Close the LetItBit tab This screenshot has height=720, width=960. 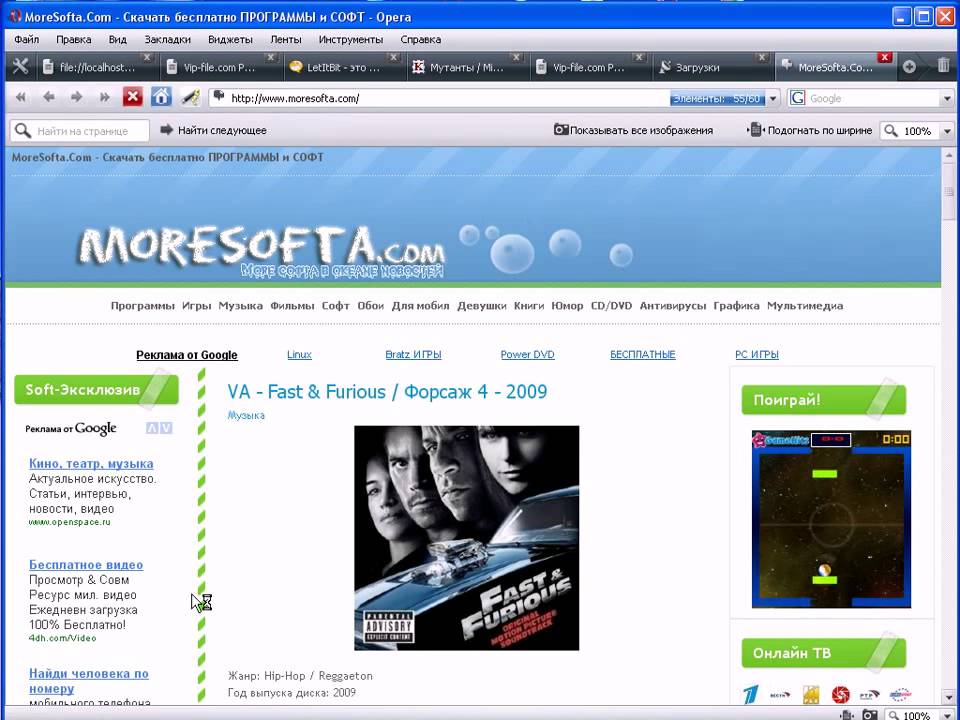click(393, 58)
